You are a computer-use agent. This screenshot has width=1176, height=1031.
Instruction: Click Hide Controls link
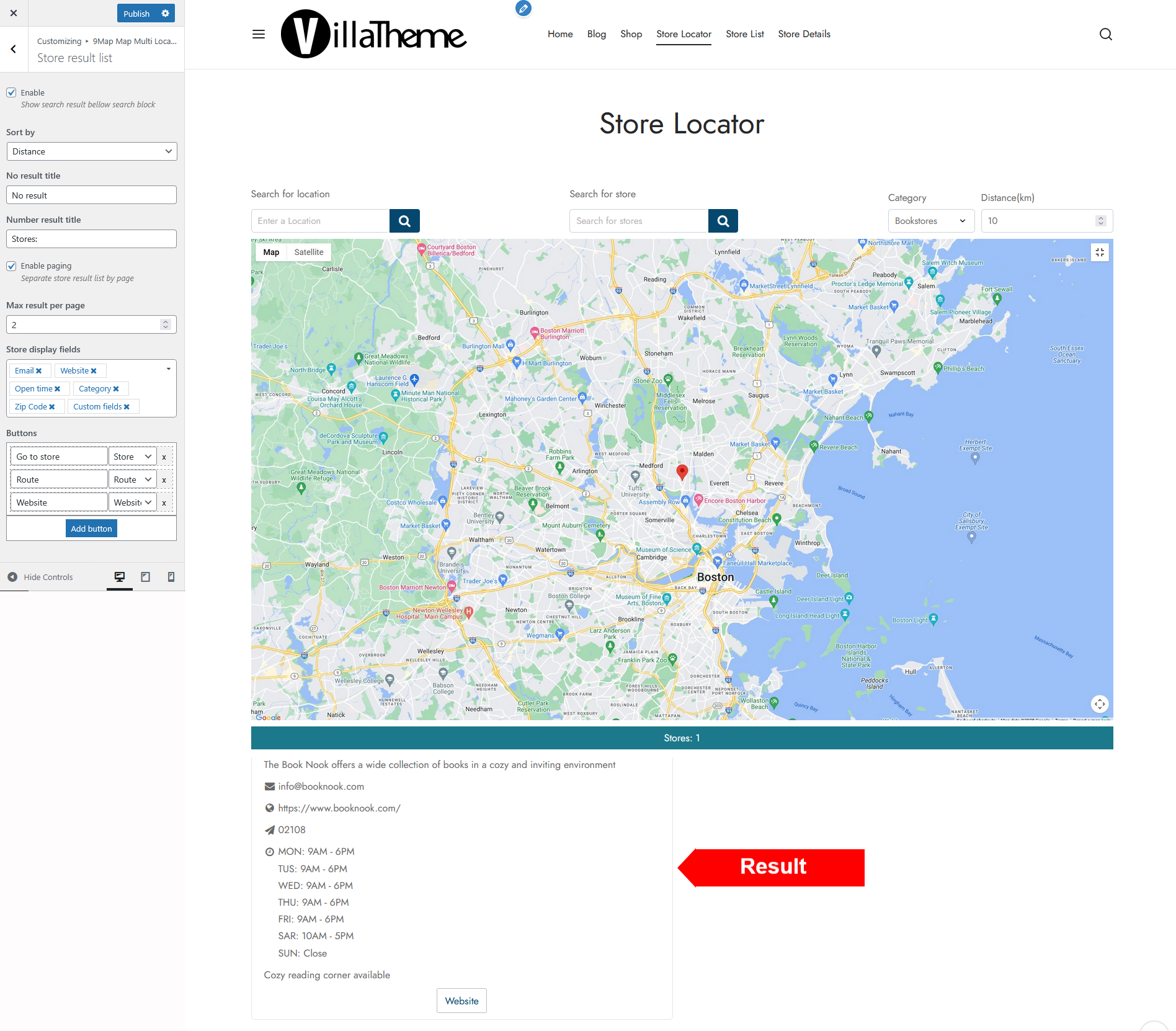click(48, 578)
